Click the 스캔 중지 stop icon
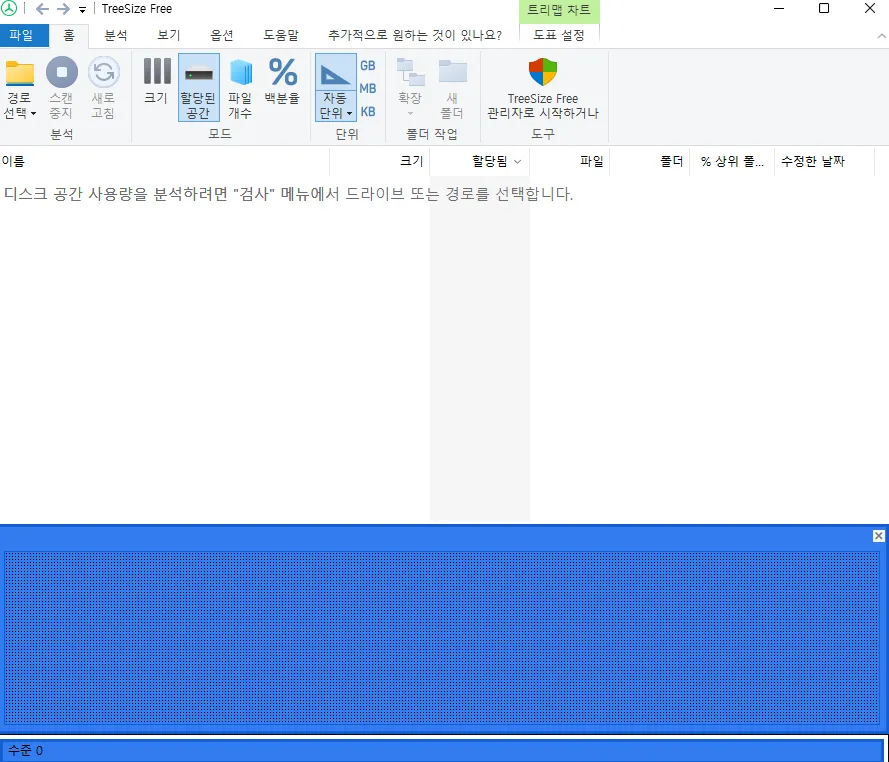889x762 pixels. click(x=61, y=73)
